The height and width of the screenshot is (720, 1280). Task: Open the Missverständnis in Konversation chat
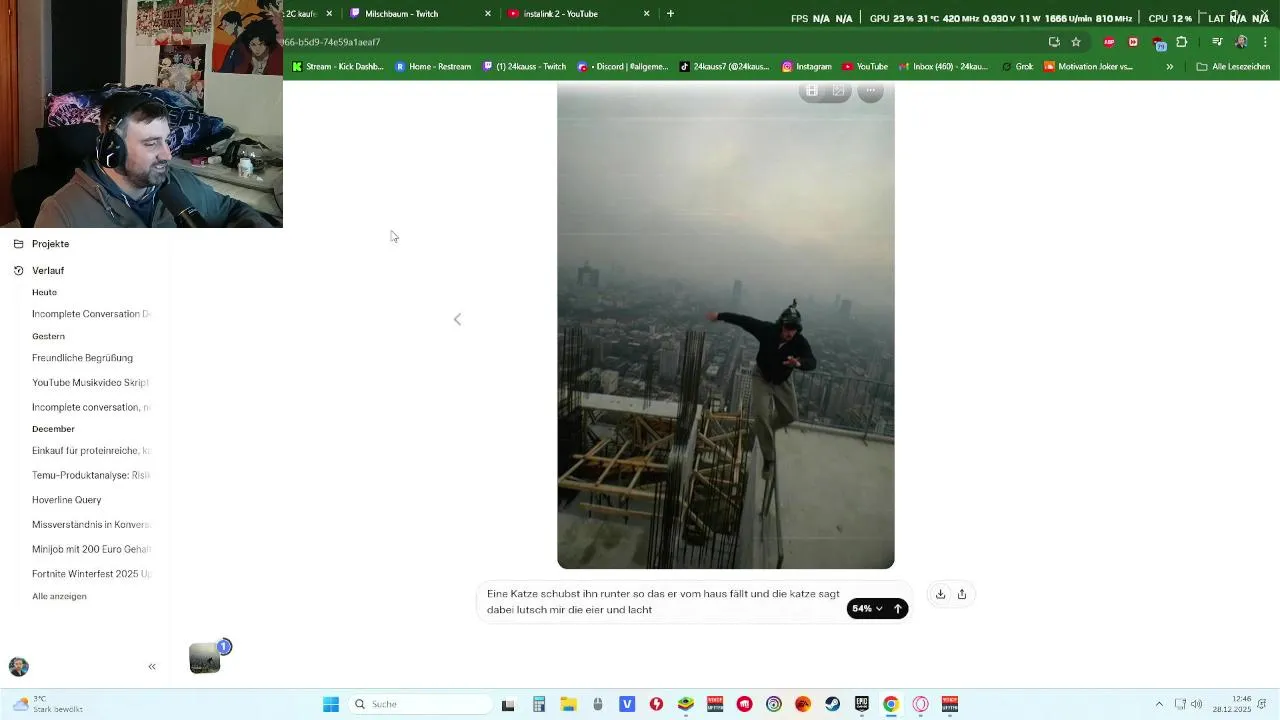tap(91, 525)
